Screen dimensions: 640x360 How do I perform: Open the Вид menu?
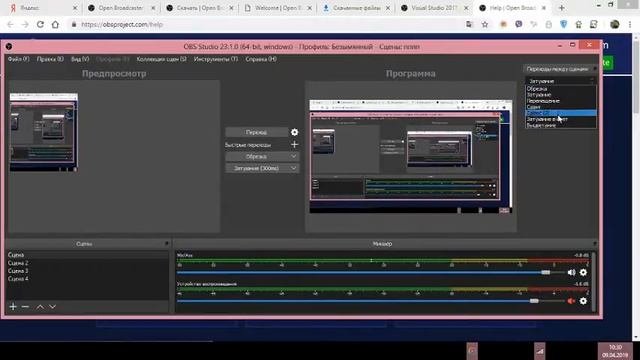[x=80, y=59]
